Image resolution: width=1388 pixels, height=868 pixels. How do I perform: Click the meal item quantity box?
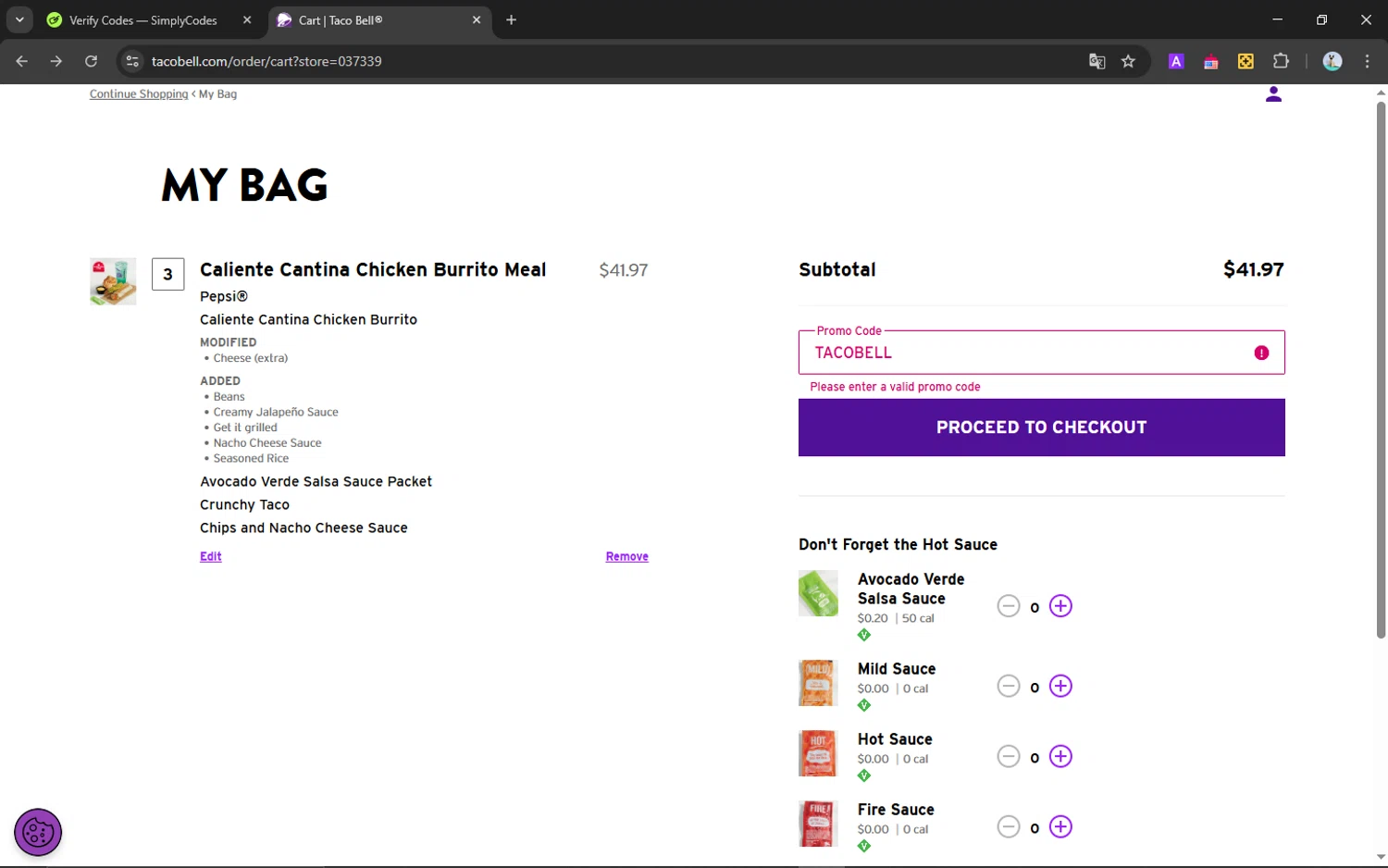tap(167, 274)
